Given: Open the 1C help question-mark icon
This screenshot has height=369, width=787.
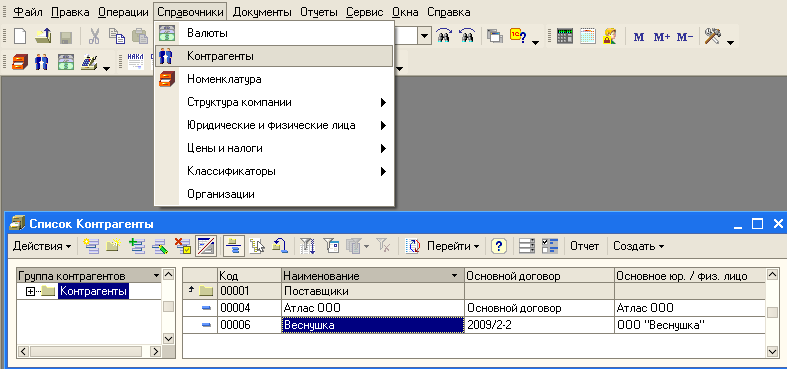Looking at the screenshot, I should click(518, 36).
